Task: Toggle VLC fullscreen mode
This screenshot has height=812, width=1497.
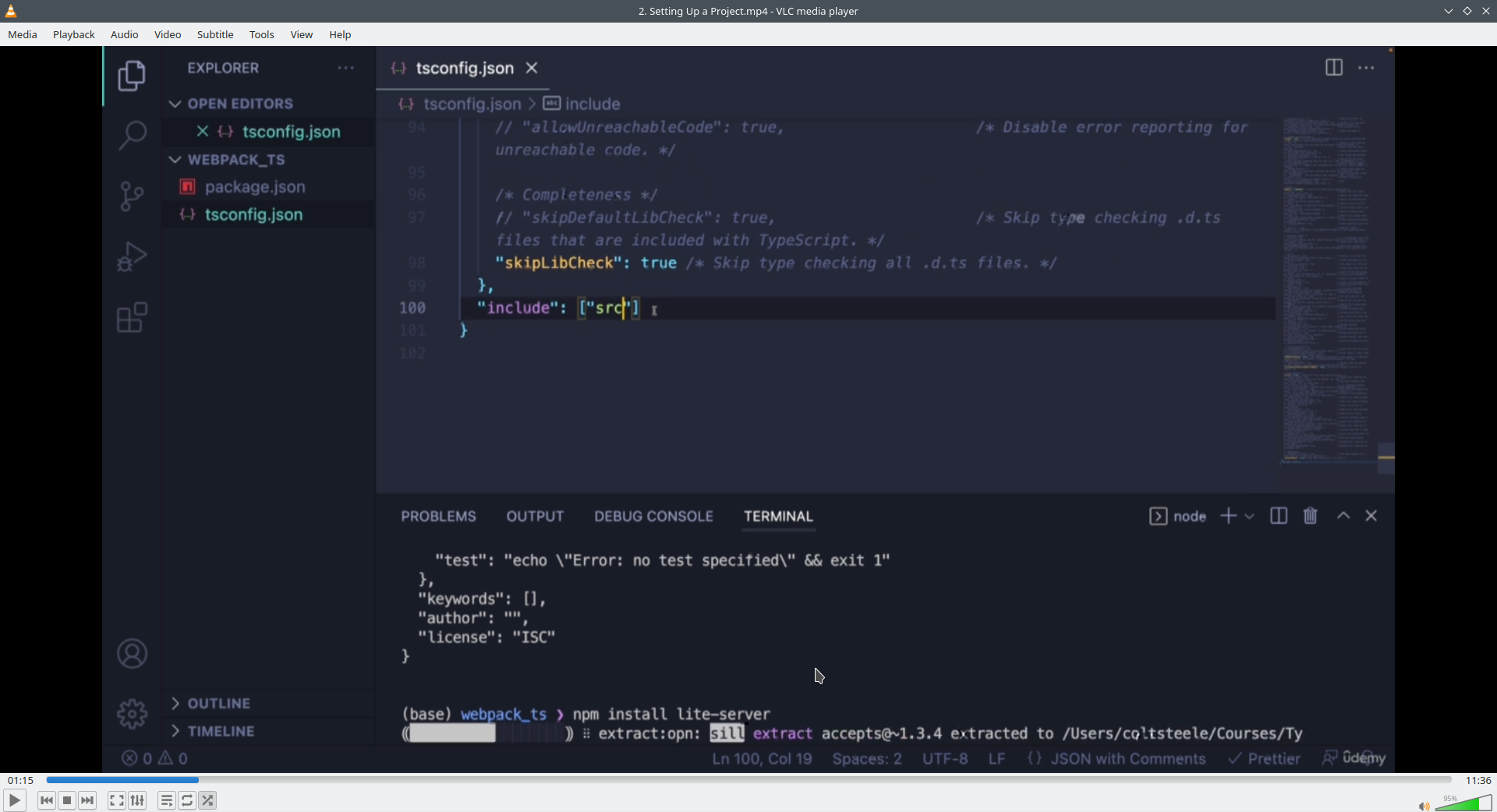Action: (x=117, y=800)
